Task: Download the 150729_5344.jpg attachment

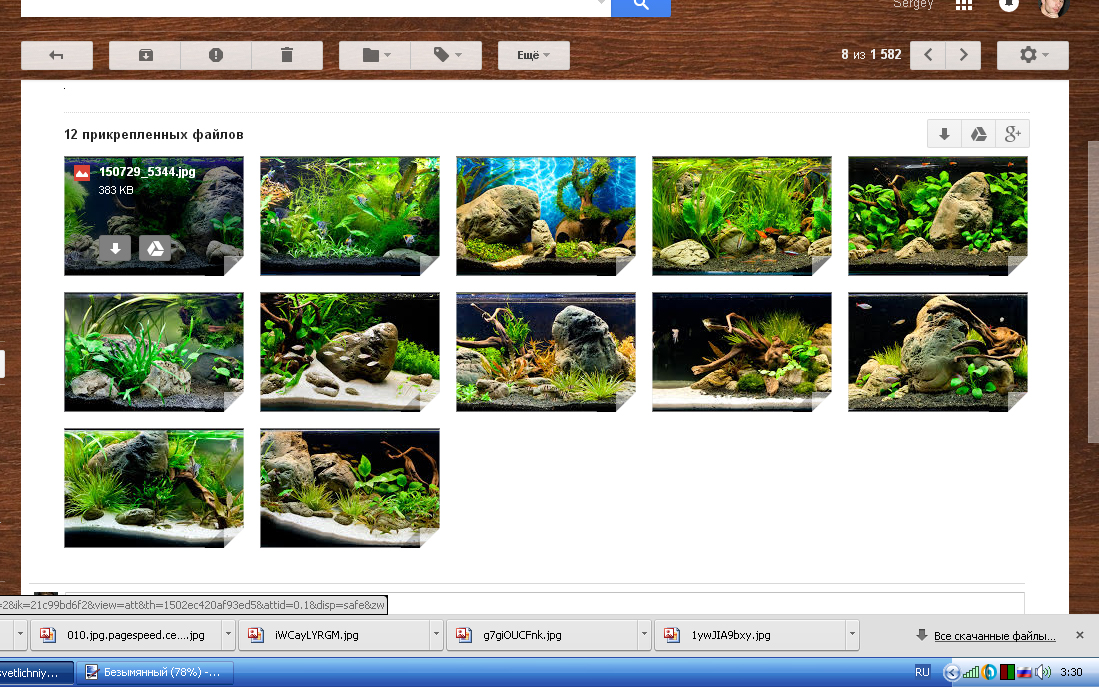Action: click(x=115, y=248)
